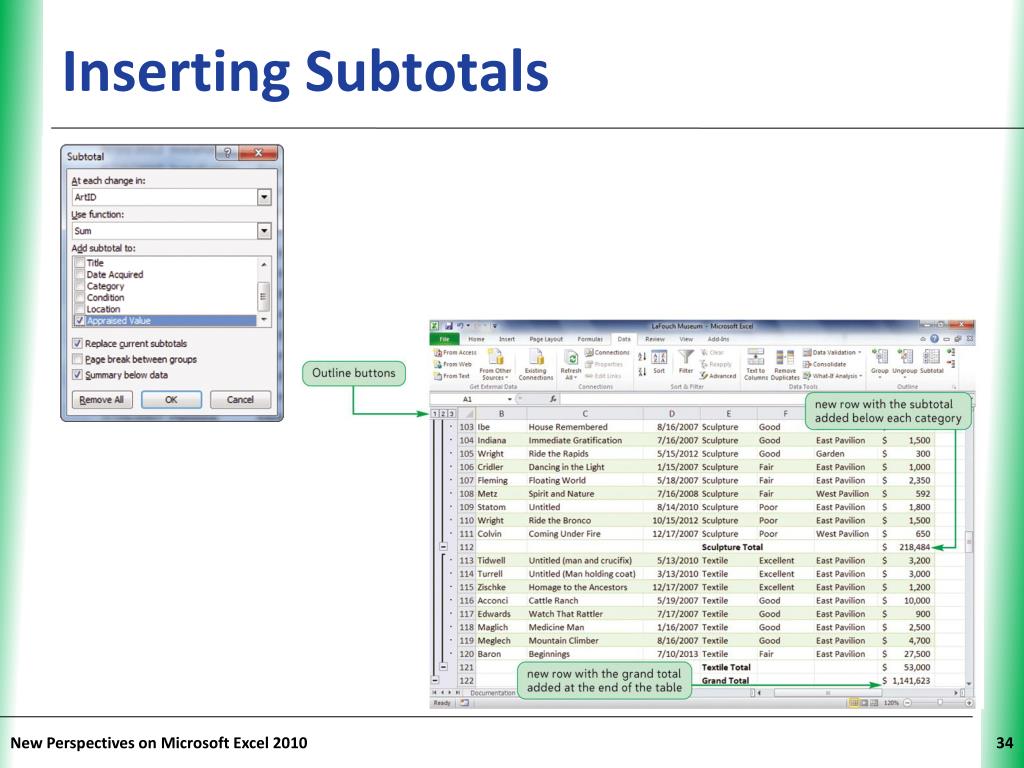Check the Date Acquired checkbox
1024x768 pixels.
pyautogui.click(x=80, y=274)
